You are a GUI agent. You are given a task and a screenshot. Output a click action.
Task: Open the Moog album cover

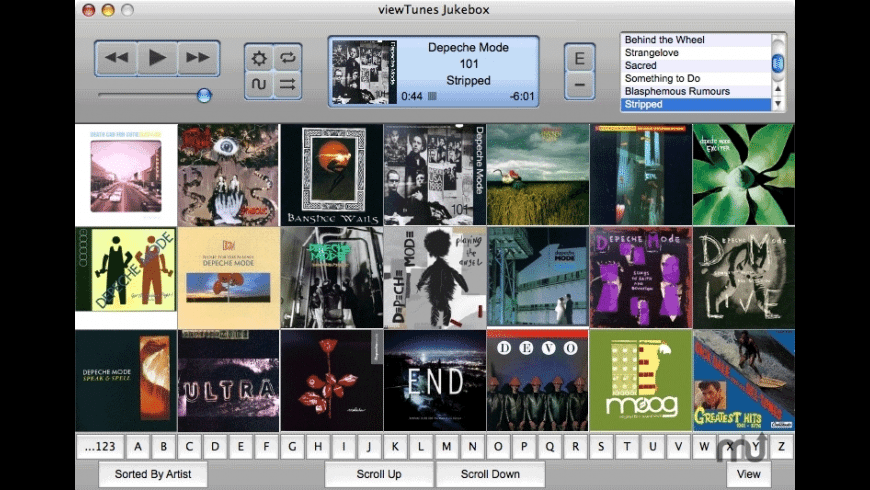(641, 381)
